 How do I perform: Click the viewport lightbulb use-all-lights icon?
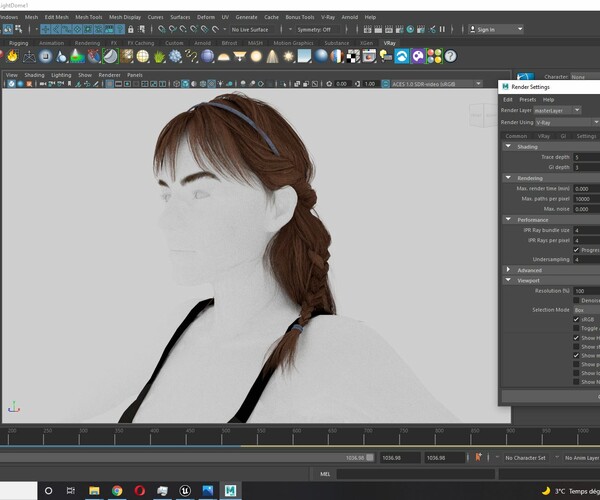(x=221, y=84)
